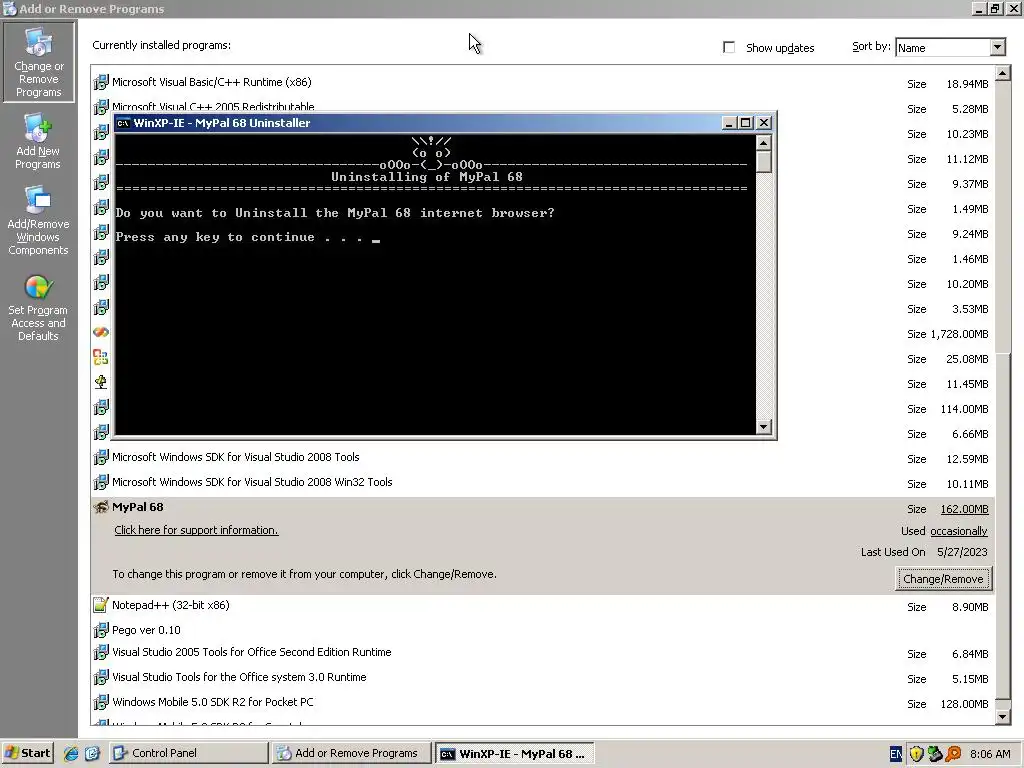Image resolution: width=1024 pixels, height=768 pixels.
Task: Click Windows Mobile 5.0 SDK R2 icon
Action: [x=101, y=702]
